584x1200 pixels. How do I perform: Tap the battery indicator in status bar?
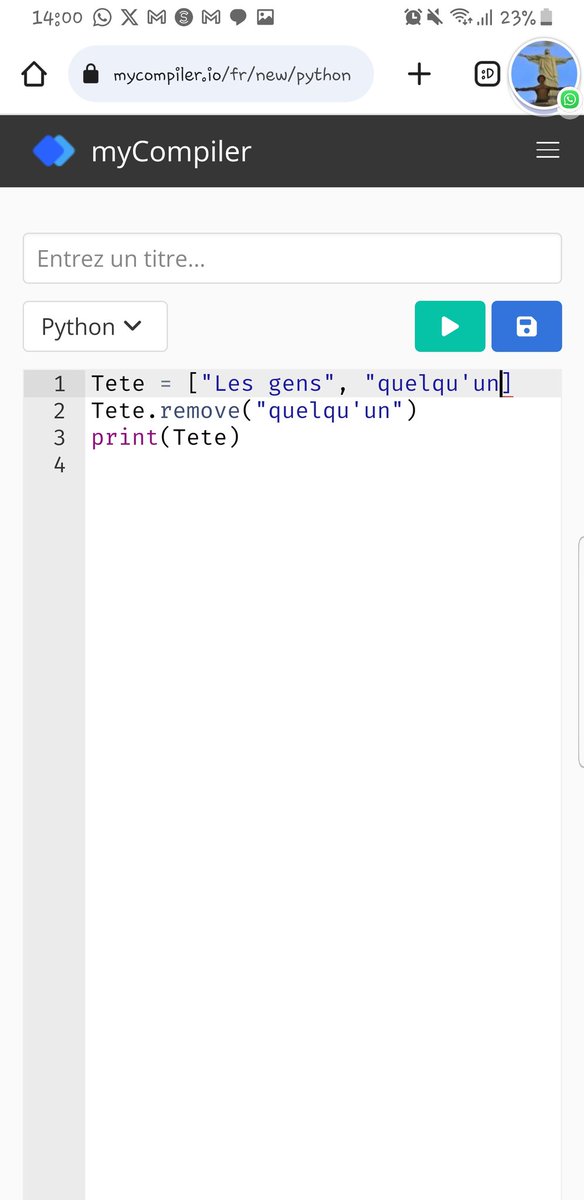[x=547, y=17]
